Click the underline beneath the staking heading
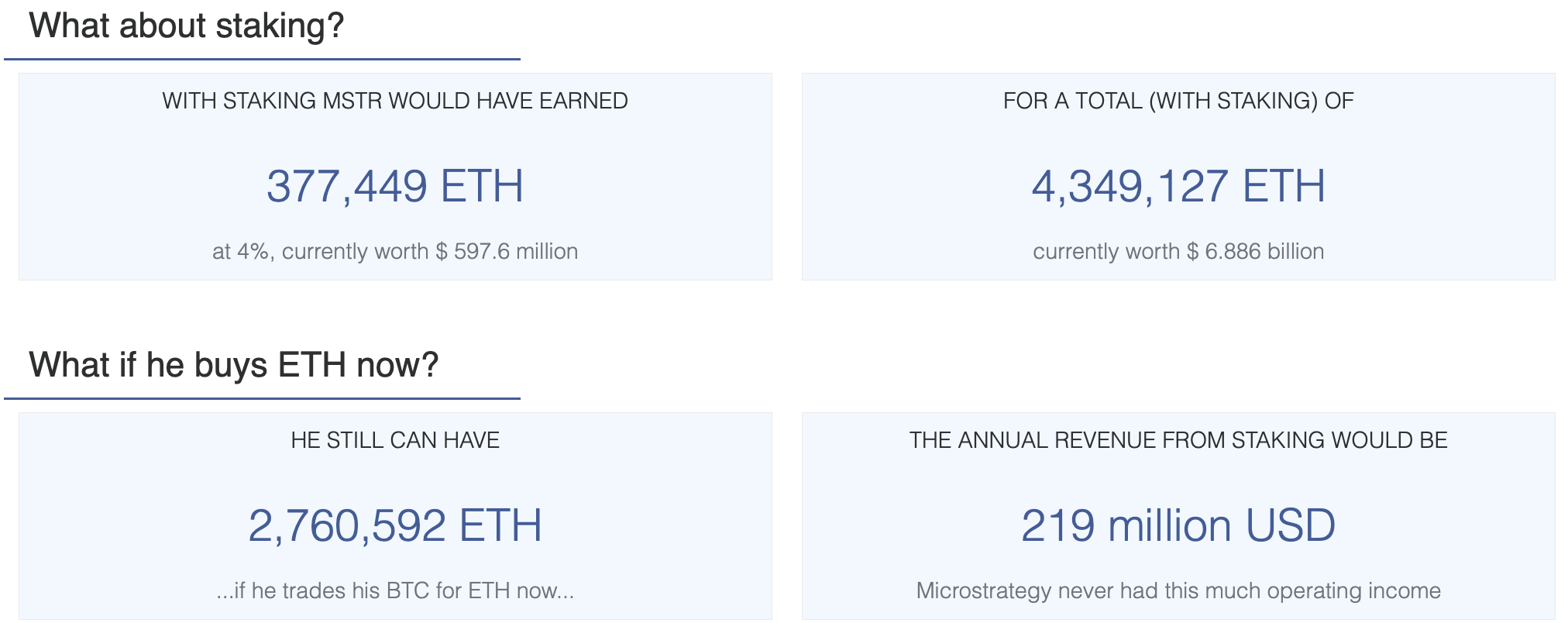1568x623 pixels. [x=262, y=59]
